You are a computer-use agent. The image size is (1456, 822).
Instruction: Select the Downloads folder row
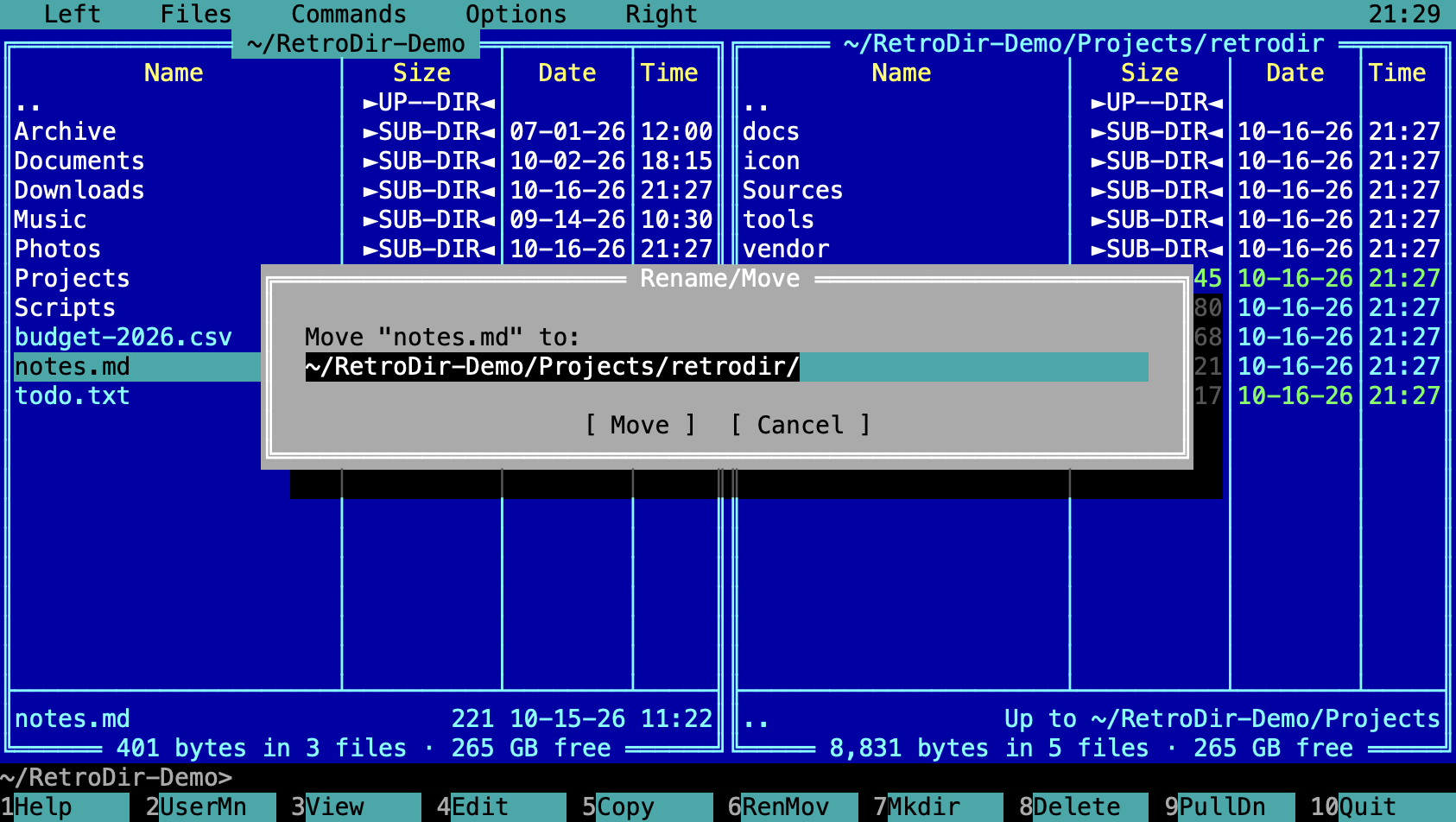pyautogui.click(x=364, y=190)
